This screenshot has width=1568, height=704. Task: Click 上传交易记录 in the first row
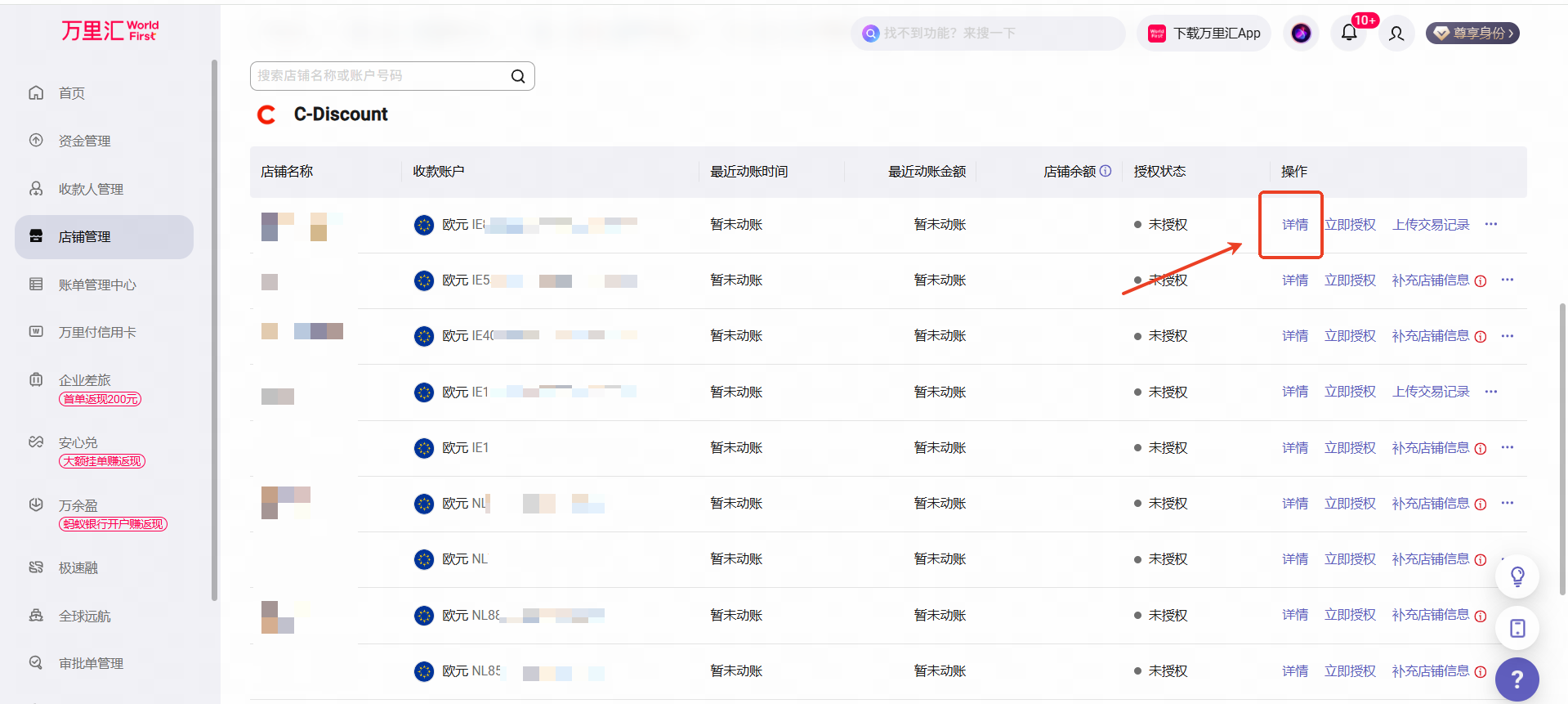[1431, 224]
